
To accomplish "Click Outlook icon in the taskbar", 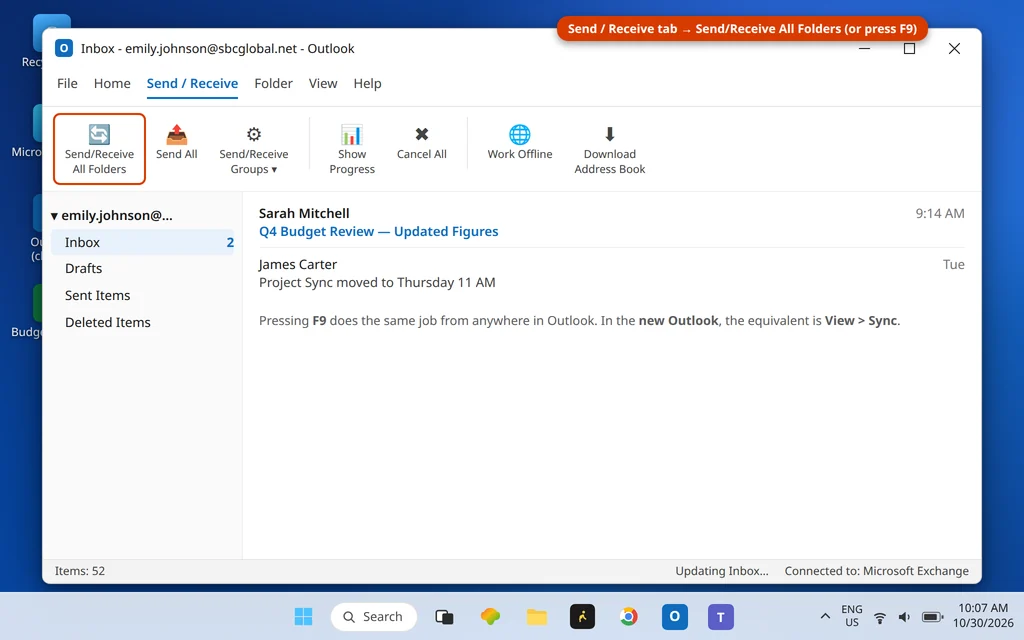I will pos(675,616).
